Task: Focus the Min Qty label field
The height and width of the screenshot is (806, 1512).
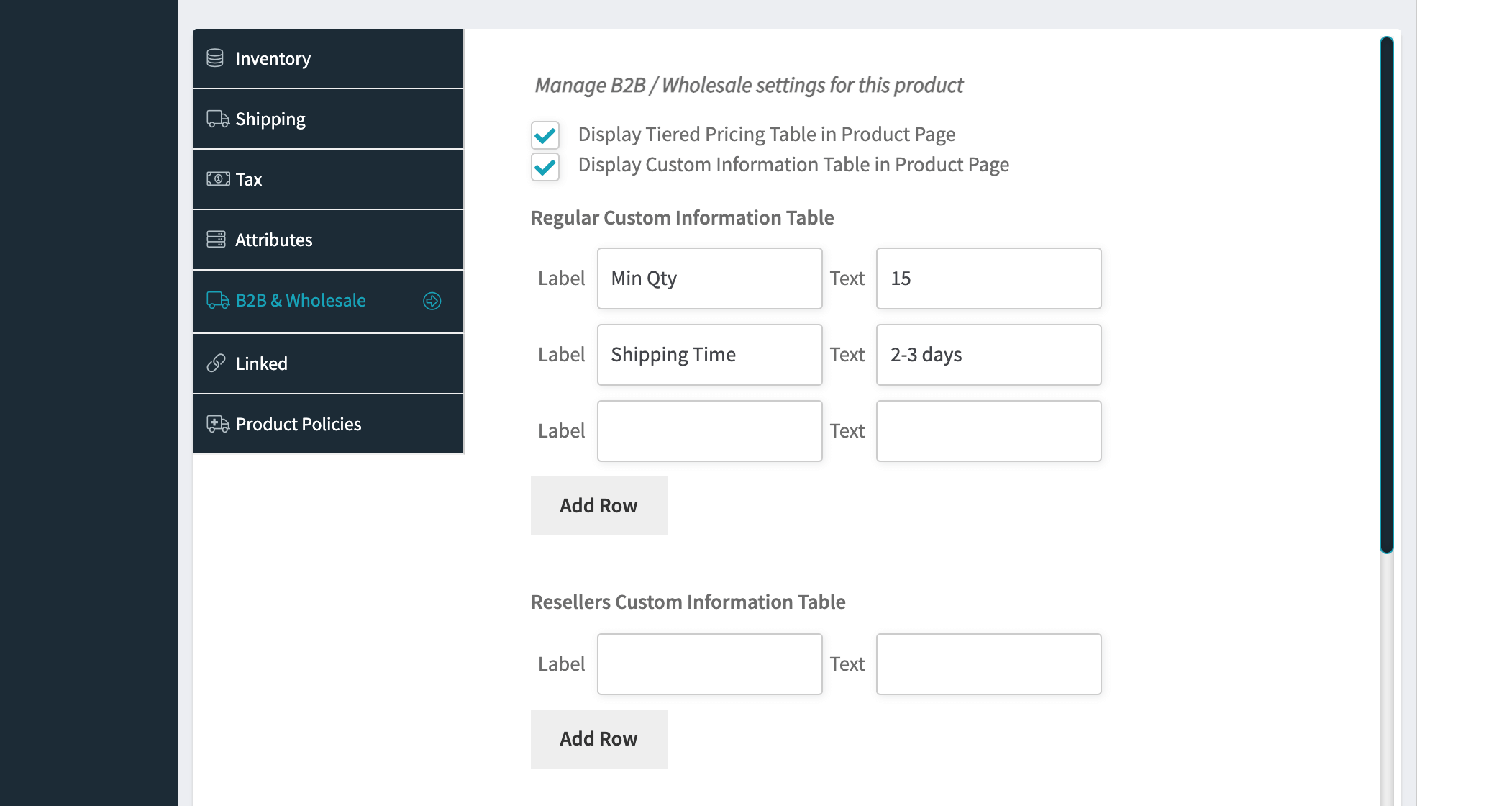Action: 710,279
